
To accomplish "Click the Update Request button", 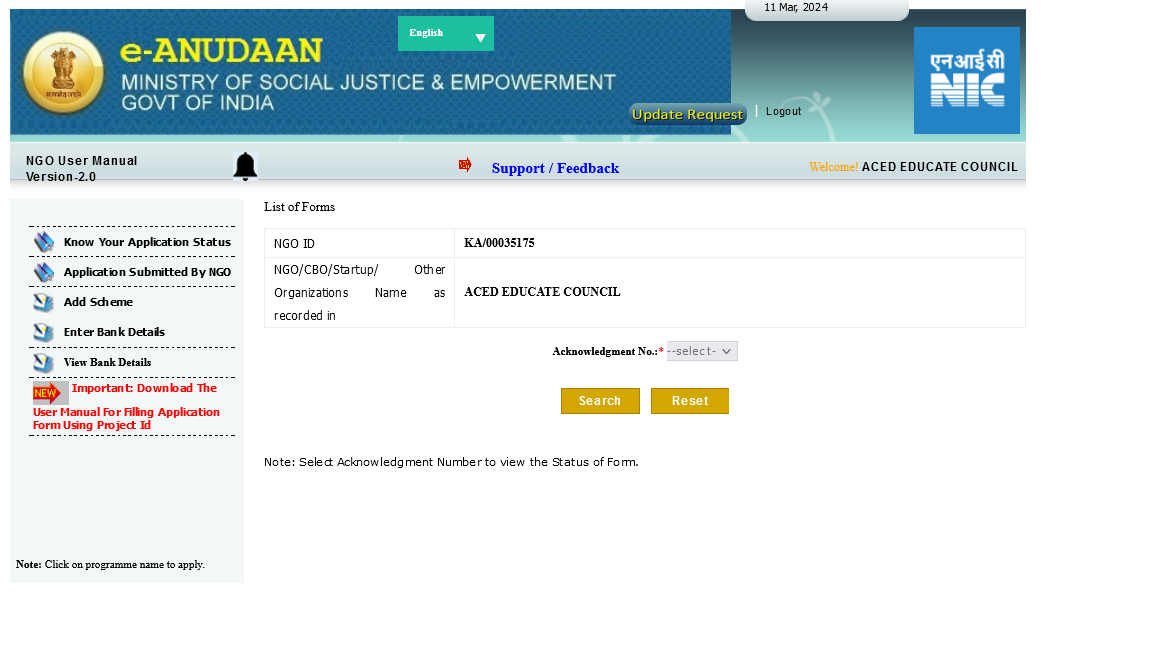I will [x=688, y=114].
